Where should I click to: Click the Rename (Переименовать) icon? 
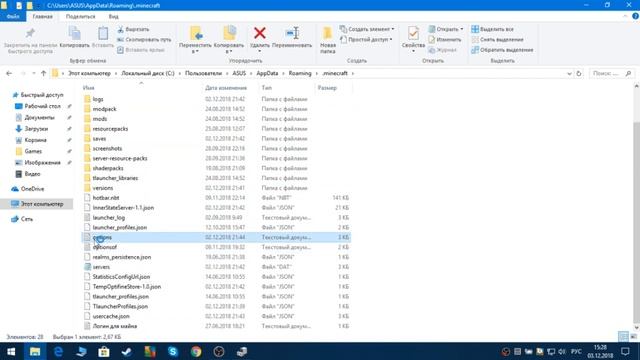coord(292,33)
